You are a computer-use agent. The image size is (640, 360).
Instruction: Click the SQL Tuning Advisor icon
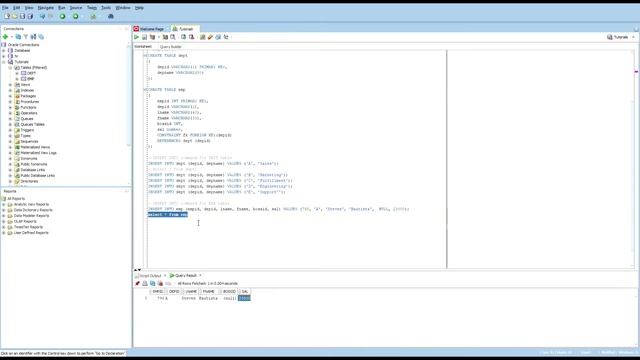pos(173,37)
